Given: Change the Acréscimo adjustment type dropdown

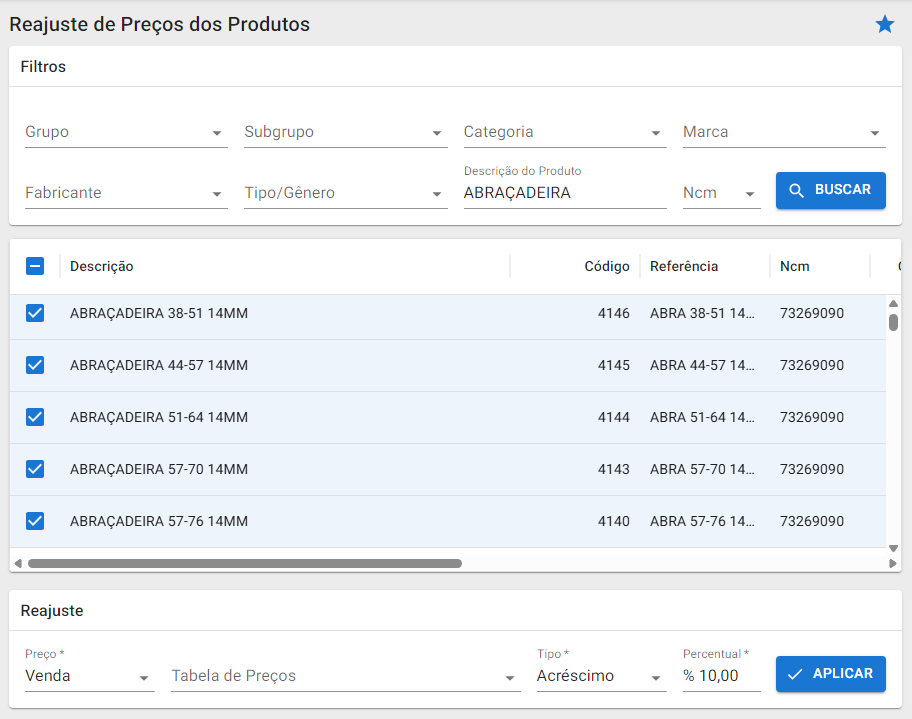Looking at the screenshot, I should (x=601, y=677).
